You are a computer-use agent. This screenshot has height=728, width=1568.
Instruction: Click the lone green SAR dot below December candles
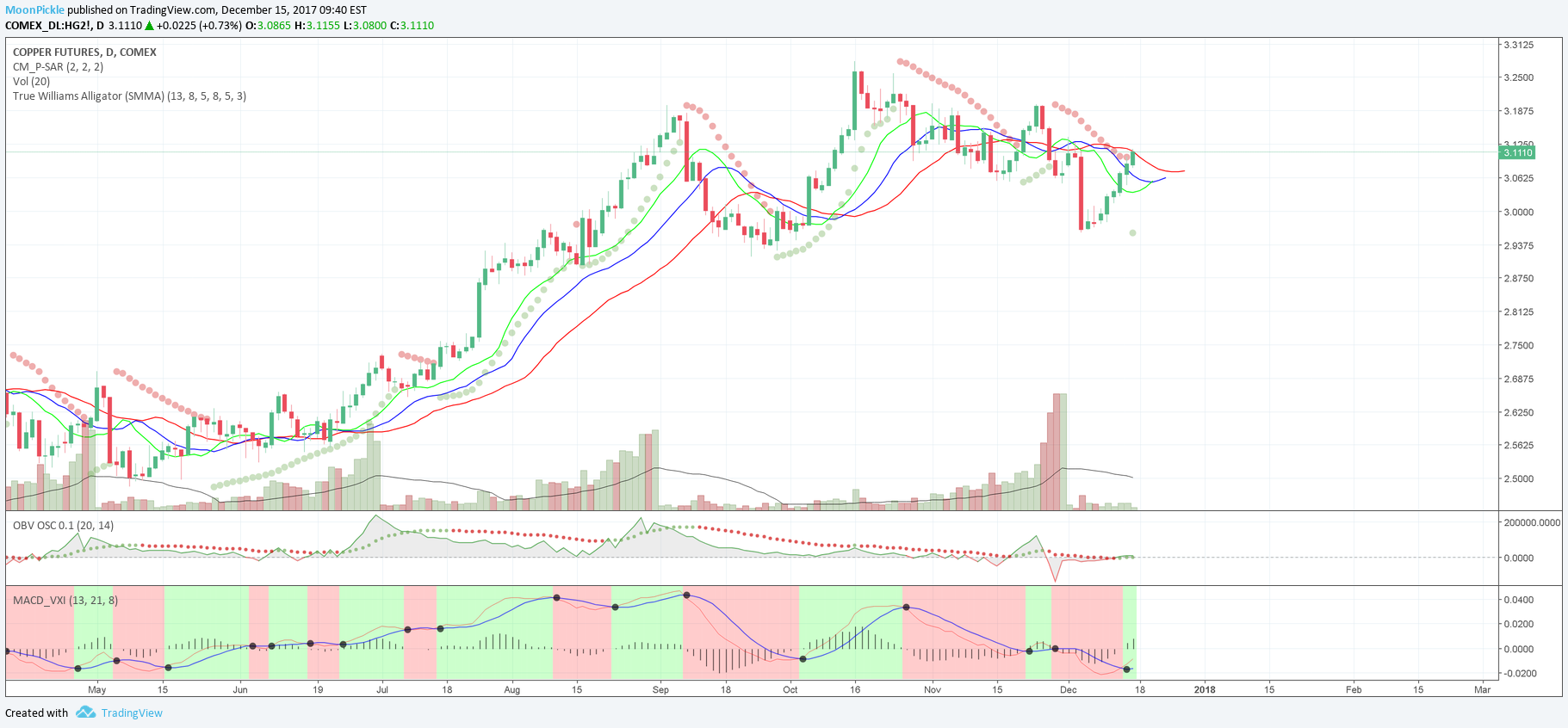tap(1133, 233)
